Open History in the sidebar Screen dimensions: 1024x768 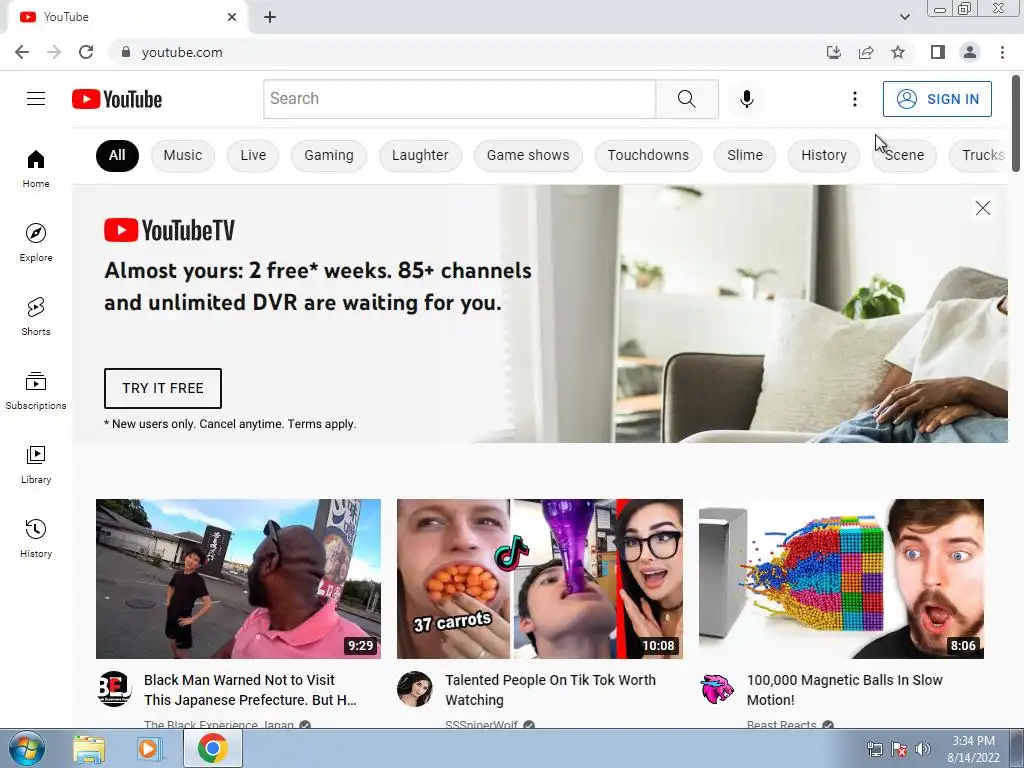click(x=36, y=538)
